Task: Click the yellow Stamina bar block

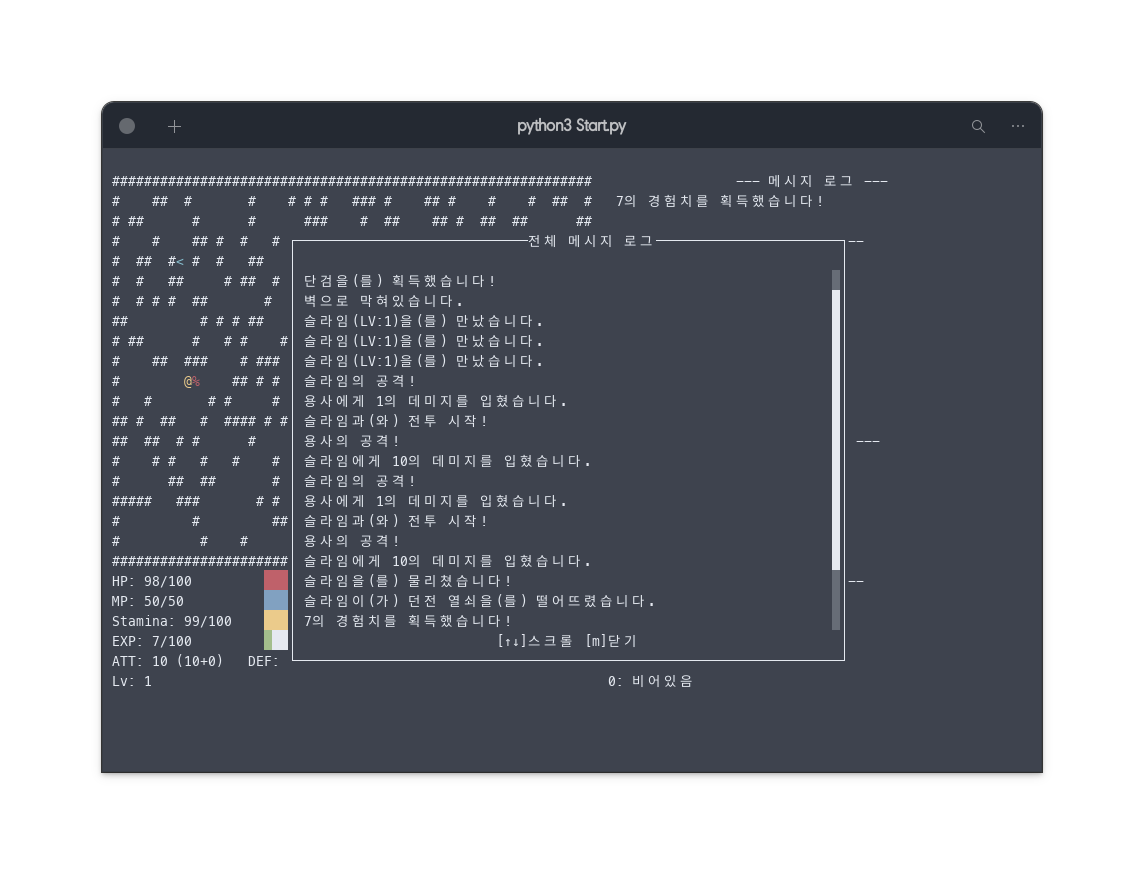Action: [x=276, y=620]
